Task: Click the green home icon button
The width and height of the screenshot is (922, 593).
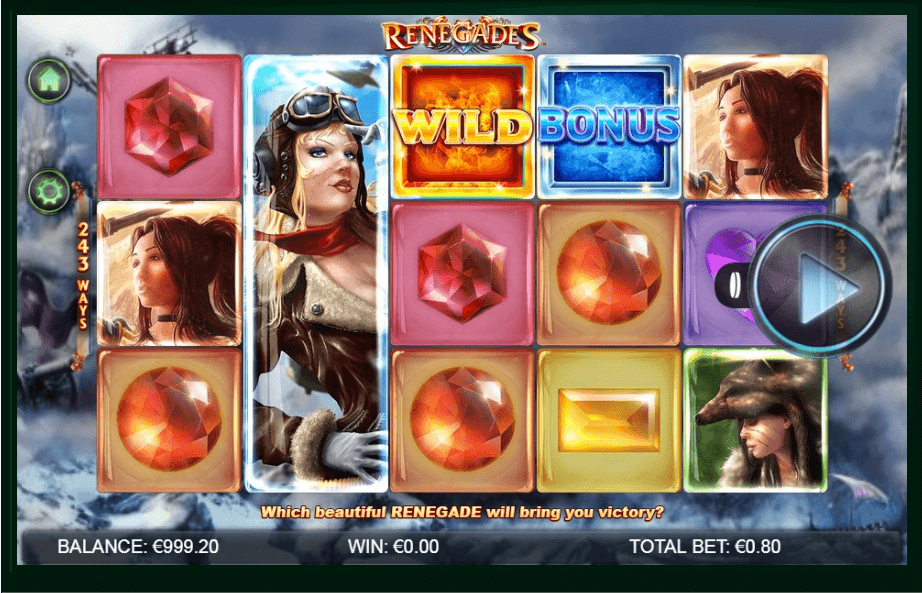Action: (x=49, y=81)
